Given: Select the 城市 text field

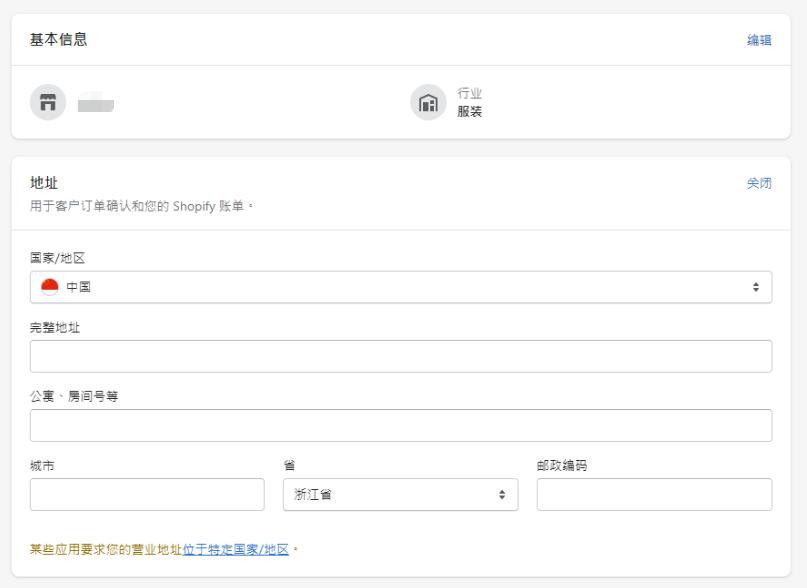Looking at the screenshot, I should (147, 495).
